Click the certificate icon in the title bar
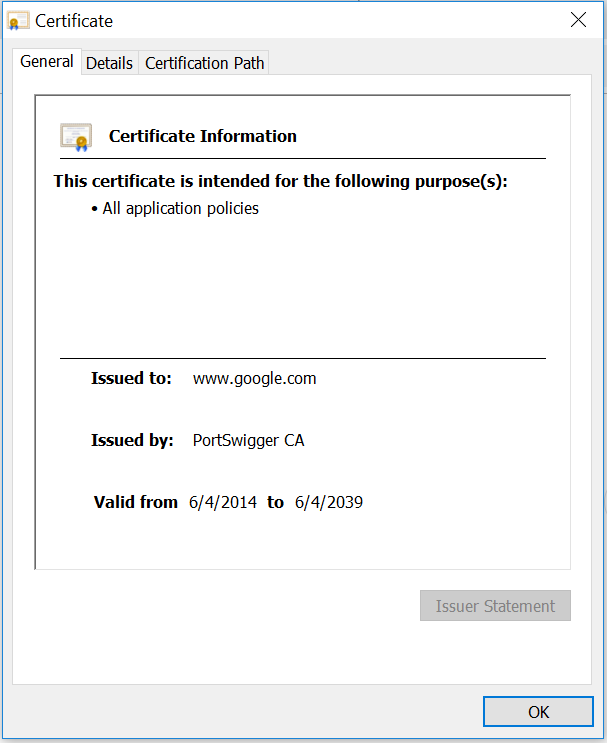Viewport: 607px width, 743px height. tap(19, 20)
